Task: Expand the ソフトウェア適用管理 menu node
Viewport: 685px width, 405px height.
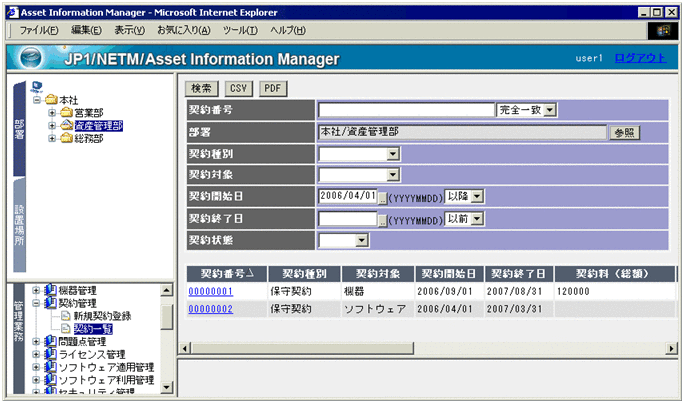Action: click(36, 367)
